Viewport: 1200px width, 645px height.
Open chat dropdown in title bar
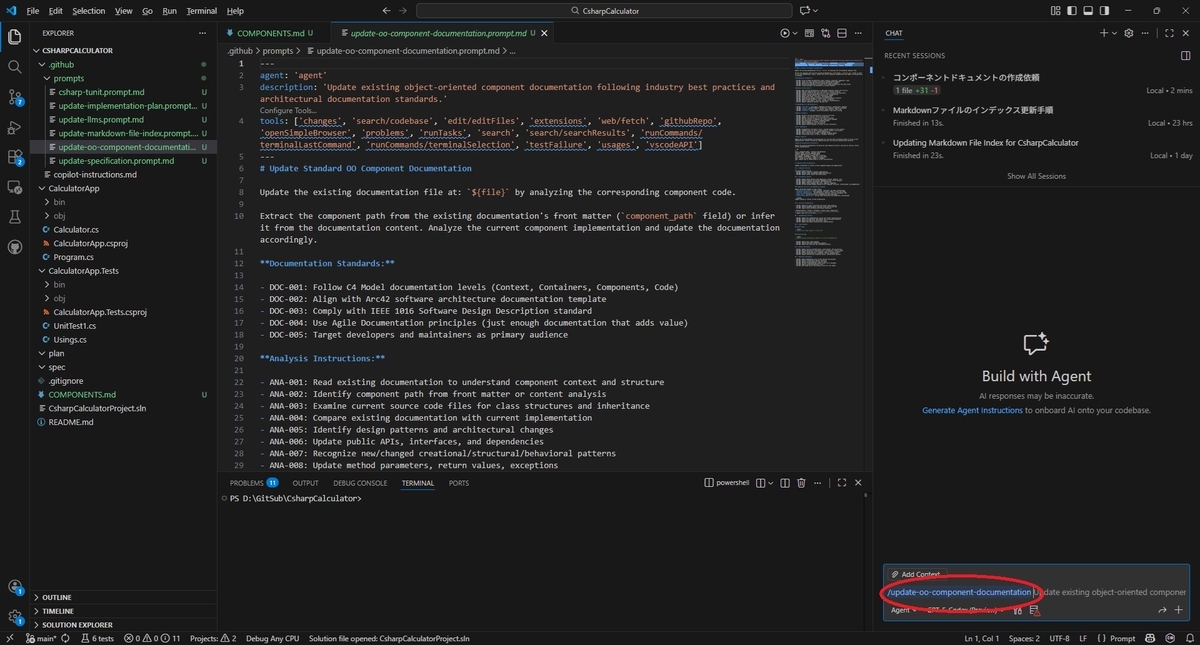[816, 11]
